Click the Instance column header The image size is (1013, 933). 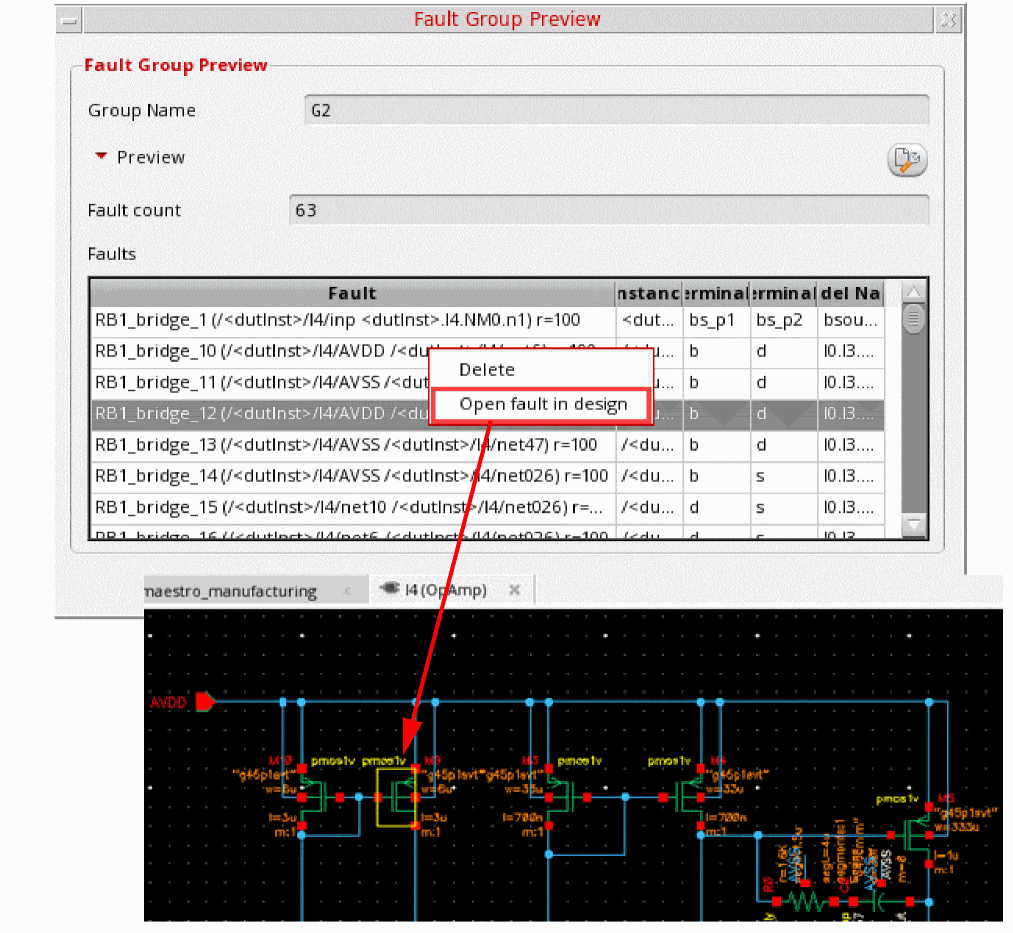pyautogui.click(x=648, y=293)
